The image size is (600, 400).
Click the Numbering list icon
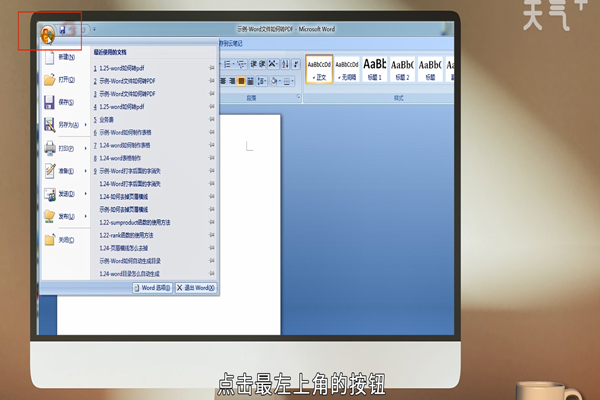227,64
